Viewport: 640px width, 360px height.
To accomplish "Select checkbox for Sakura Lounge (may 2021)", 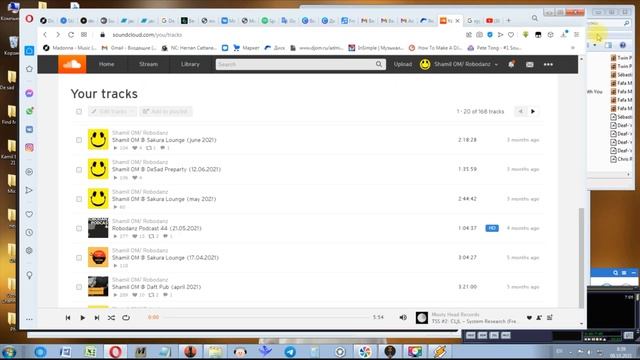I will tap(79, 199).
